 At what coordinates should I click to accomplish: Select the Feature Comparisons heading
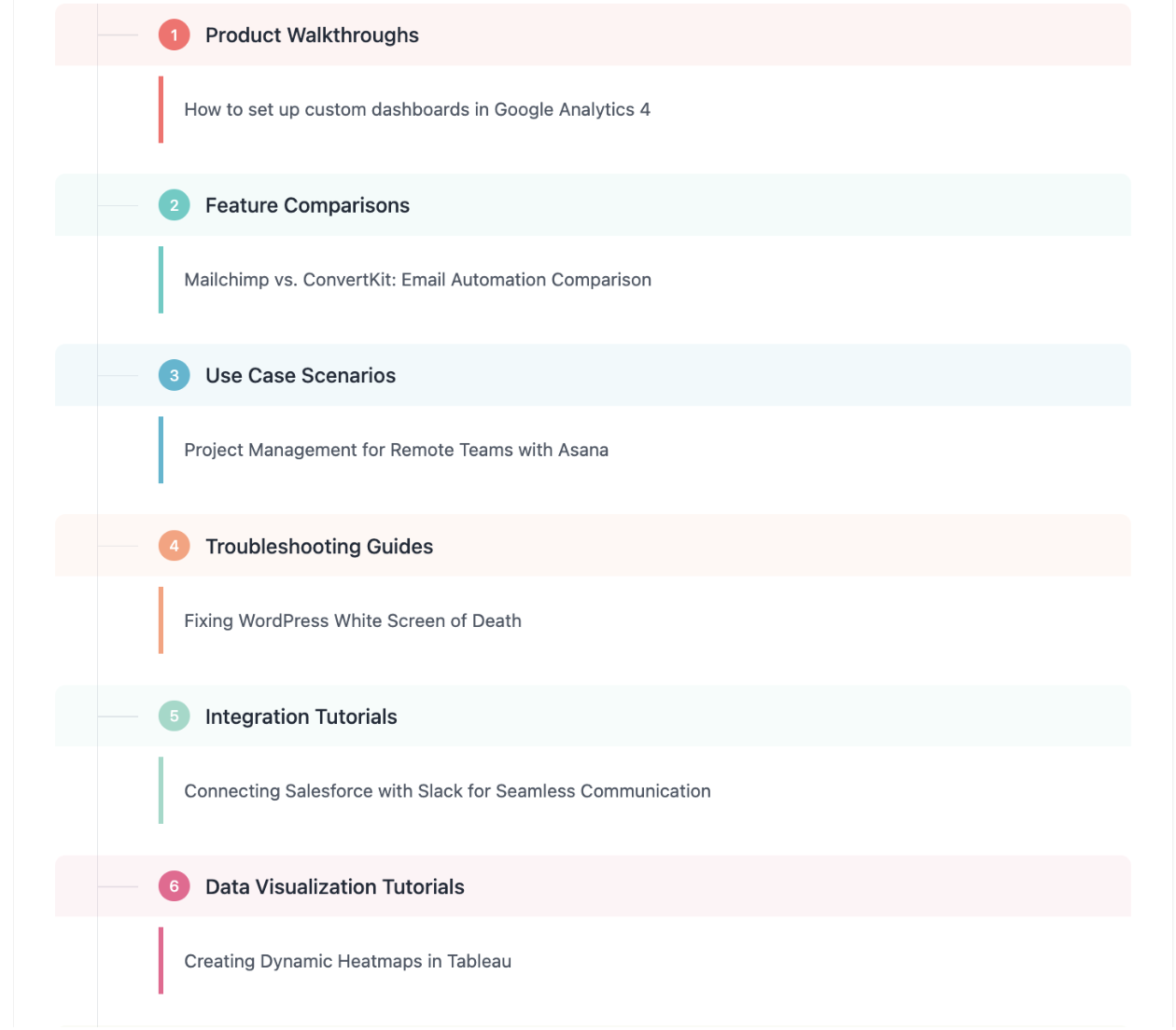(307, 205)
